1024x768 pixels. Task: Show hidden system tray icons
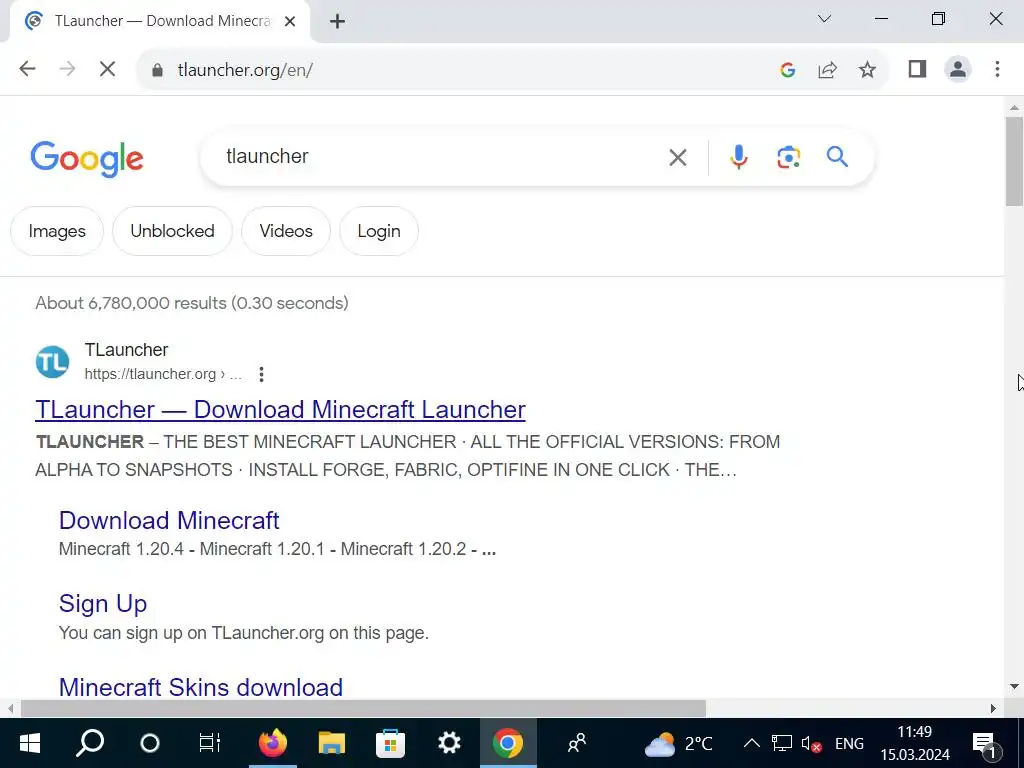(752, 743)
